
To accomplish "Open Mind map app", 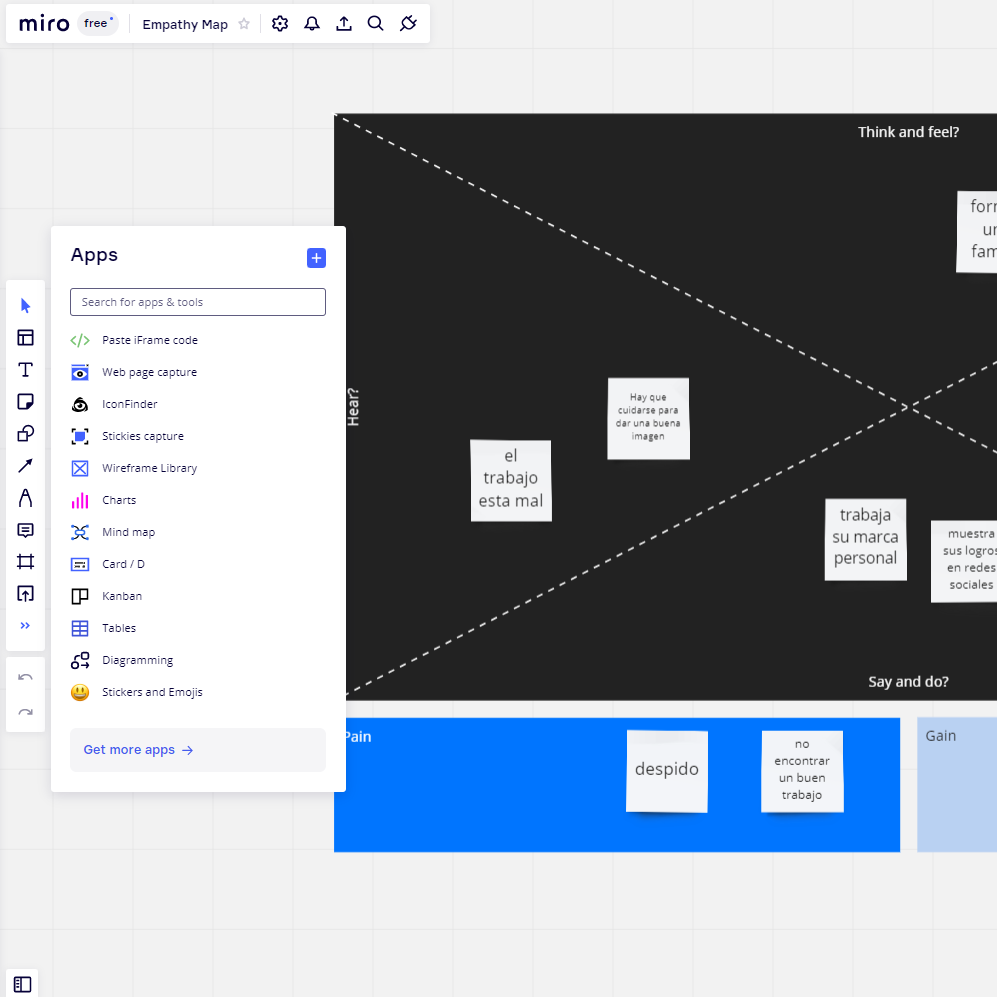I will tap(198, 532).
